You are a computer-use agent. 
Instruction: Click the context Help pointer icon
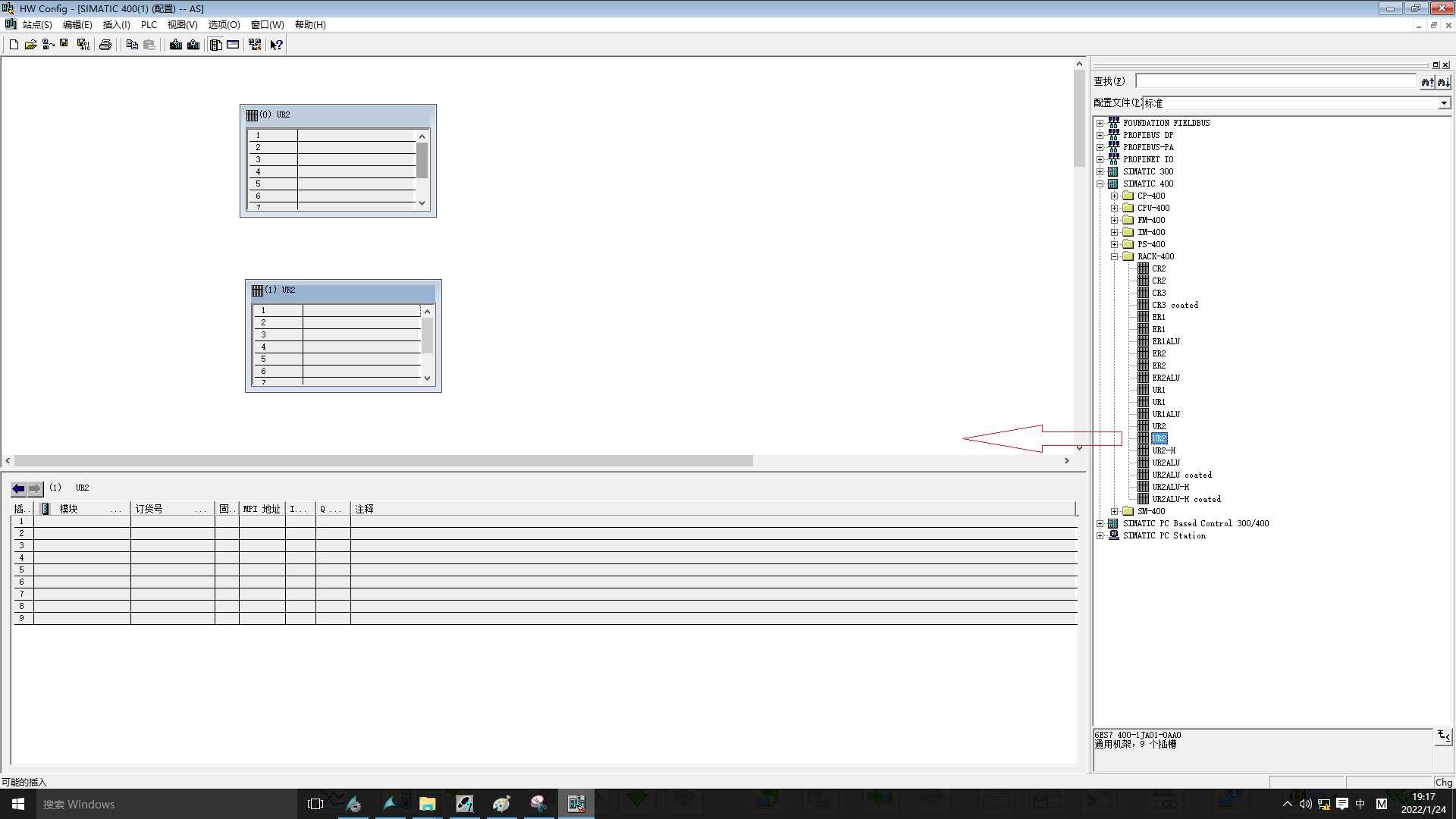click(277, 45)
